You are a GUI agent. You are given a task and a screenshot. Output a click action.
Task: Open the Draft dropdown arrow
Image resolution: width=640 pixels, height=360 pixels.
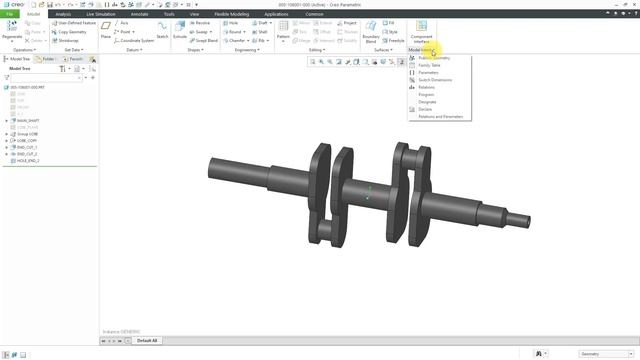pos(271,23)
